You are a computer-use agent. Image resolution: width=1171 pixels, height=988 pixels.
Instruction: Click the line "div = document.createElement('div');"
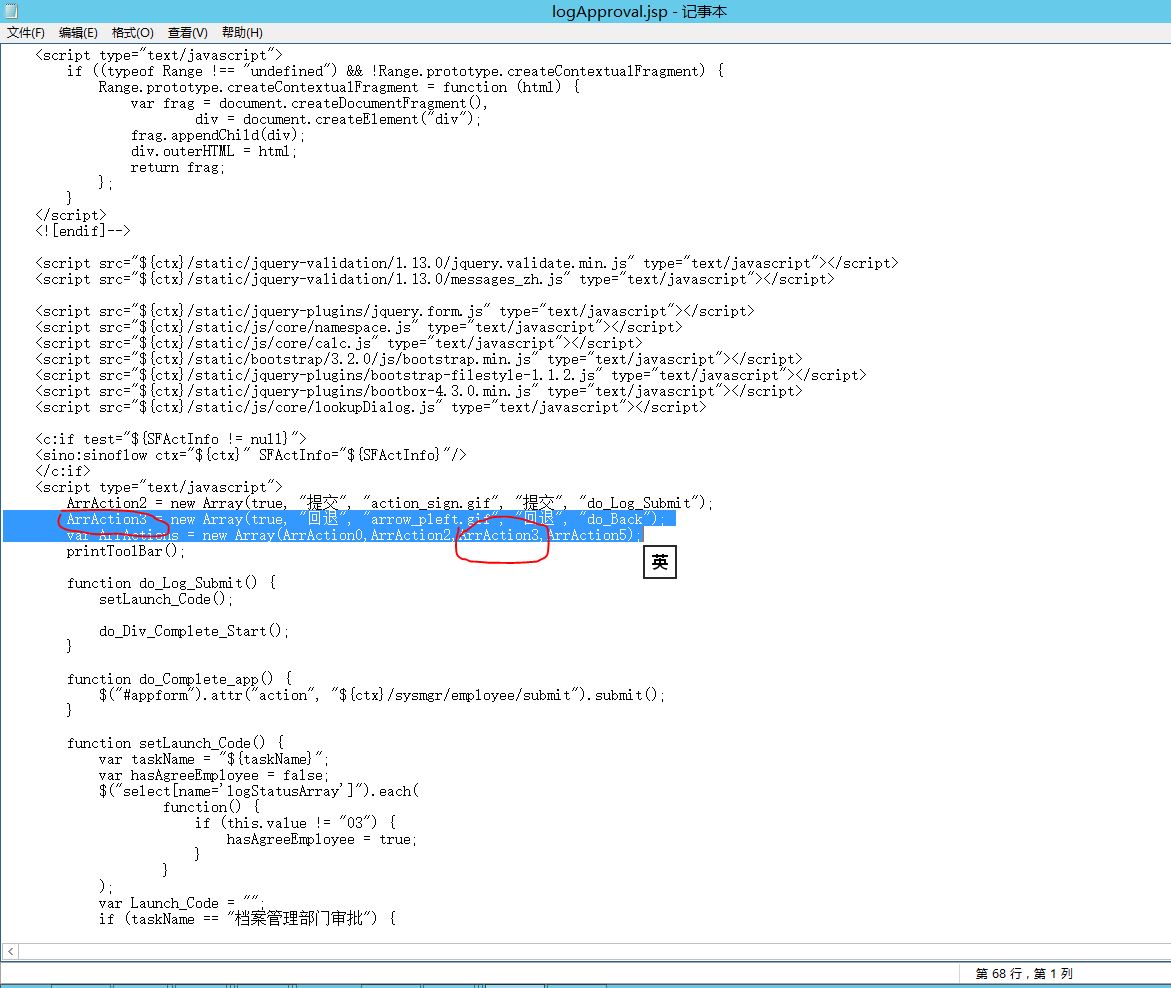[338, 119]
